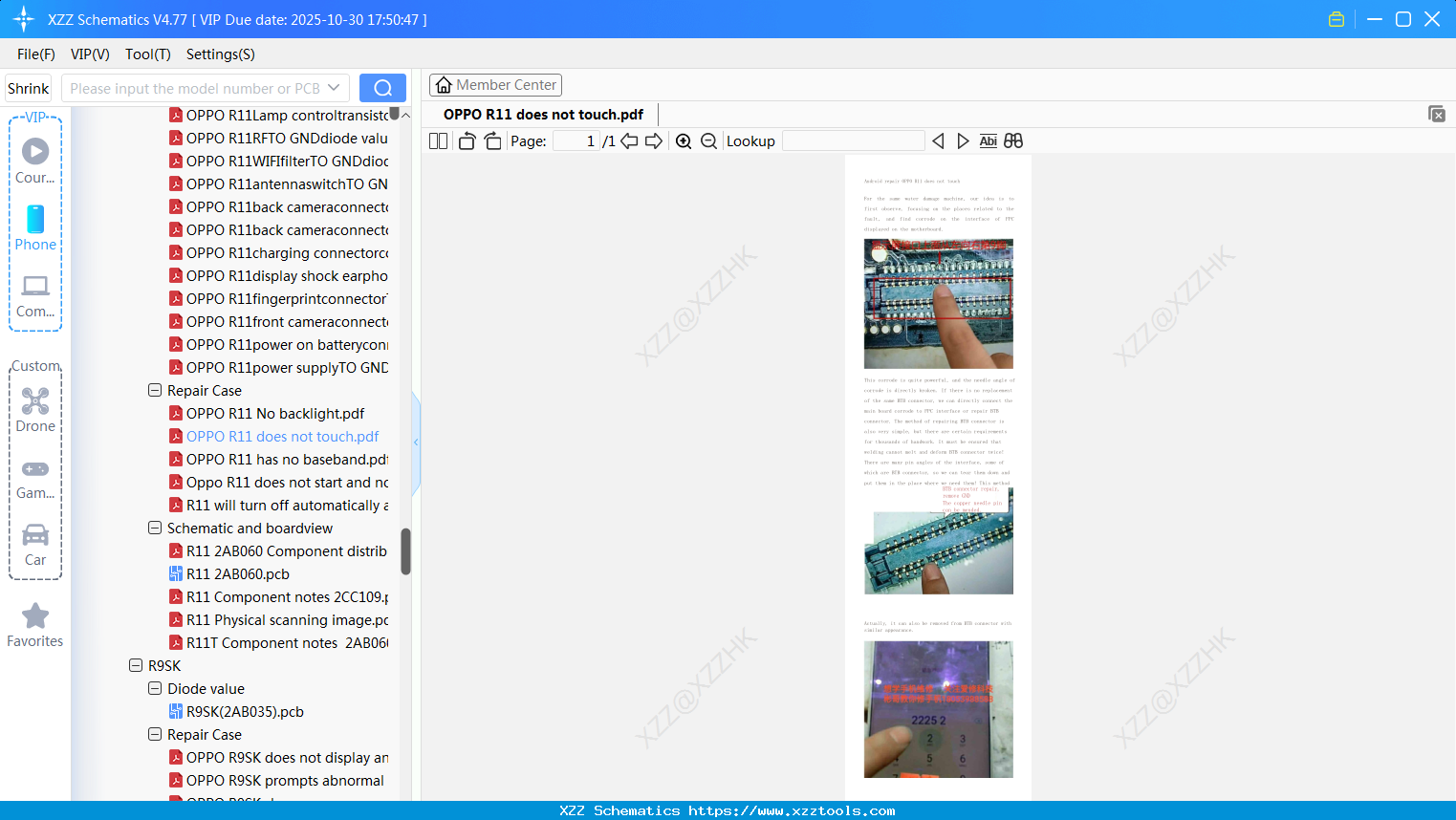Open OPPO R11charging connector file
The width and height of the screenshot is (1456, 820).
click(287, 253)
